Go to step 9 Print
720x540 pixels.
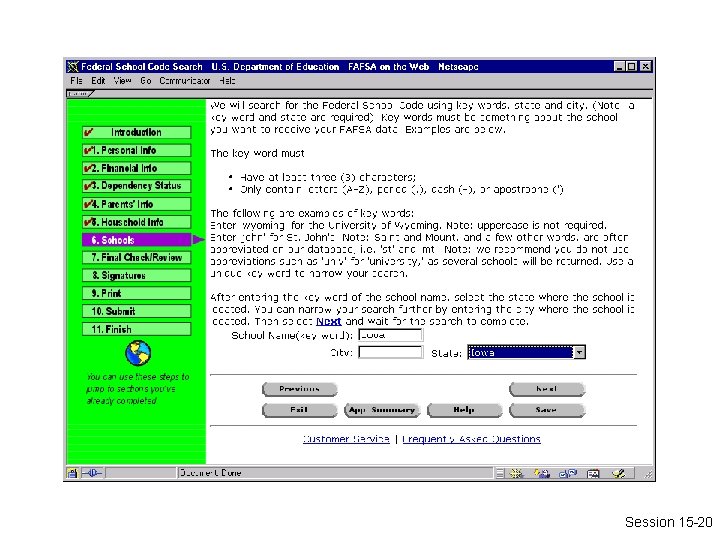pyautogui.click(x=137, y=293)
